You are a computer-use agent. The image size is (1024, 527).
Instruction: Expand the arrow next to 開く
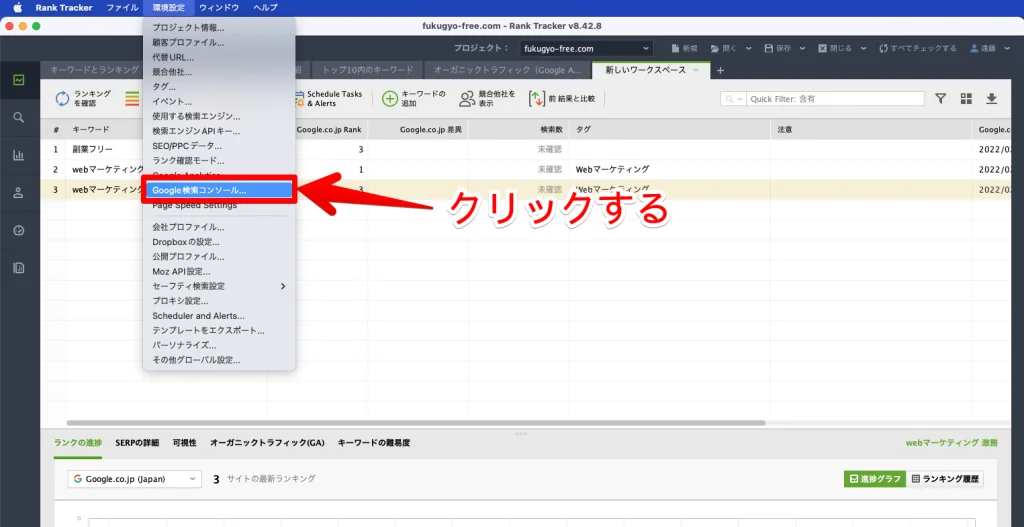(x=748, y=48)
